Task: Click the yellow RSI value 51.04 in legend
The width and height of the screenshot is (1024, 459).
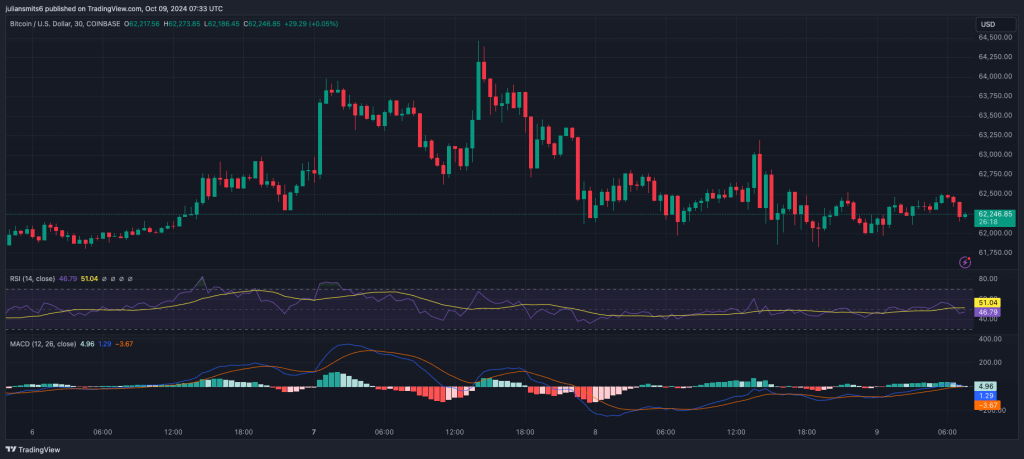Action: 89,279
